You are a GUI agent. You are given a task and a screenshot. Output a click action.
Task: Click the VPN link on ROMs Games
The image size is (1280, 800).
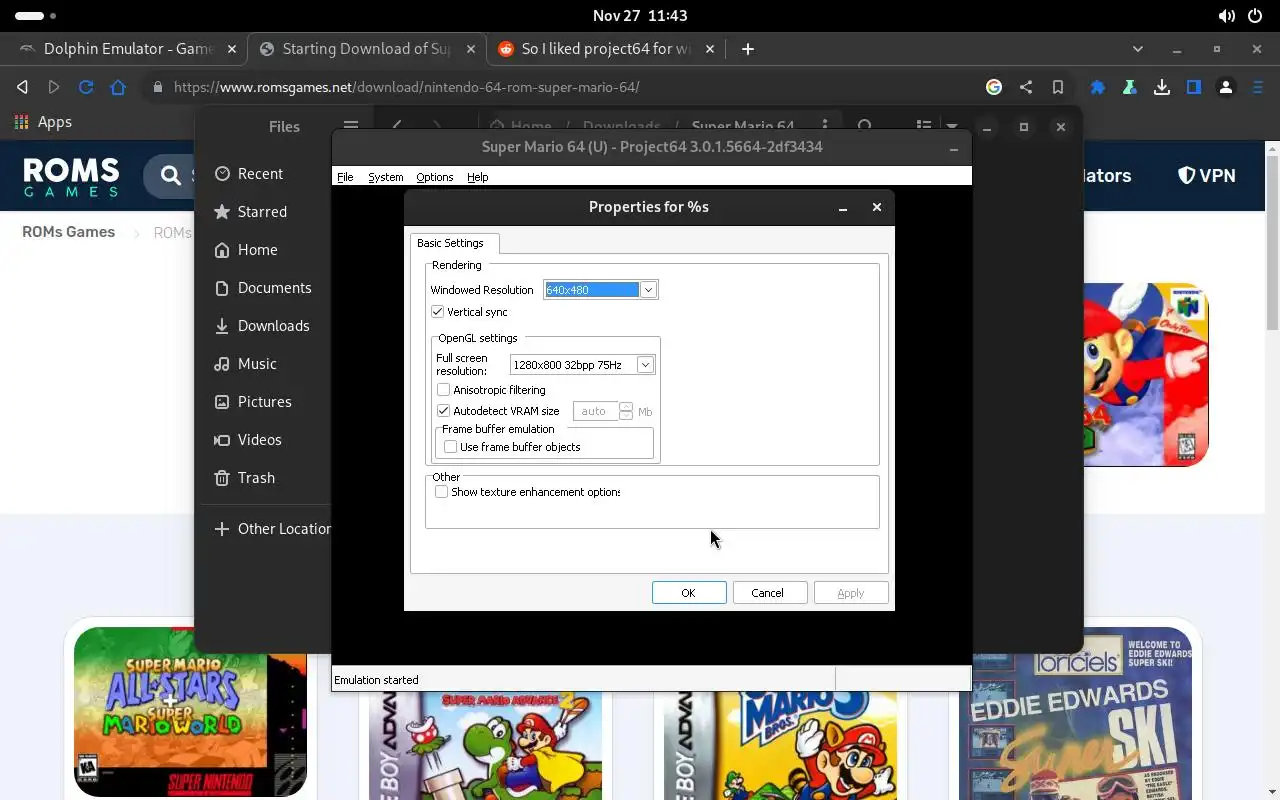(1207, 176)
